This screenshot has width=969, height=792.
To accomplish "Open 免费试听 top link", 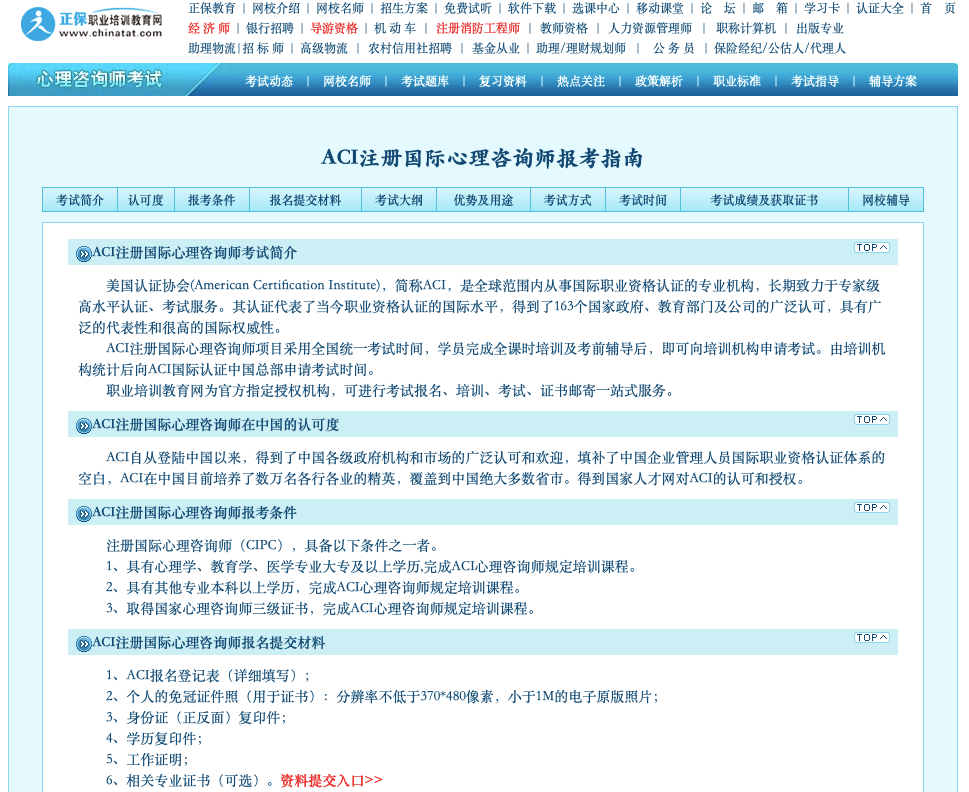I will coord(468,9).
